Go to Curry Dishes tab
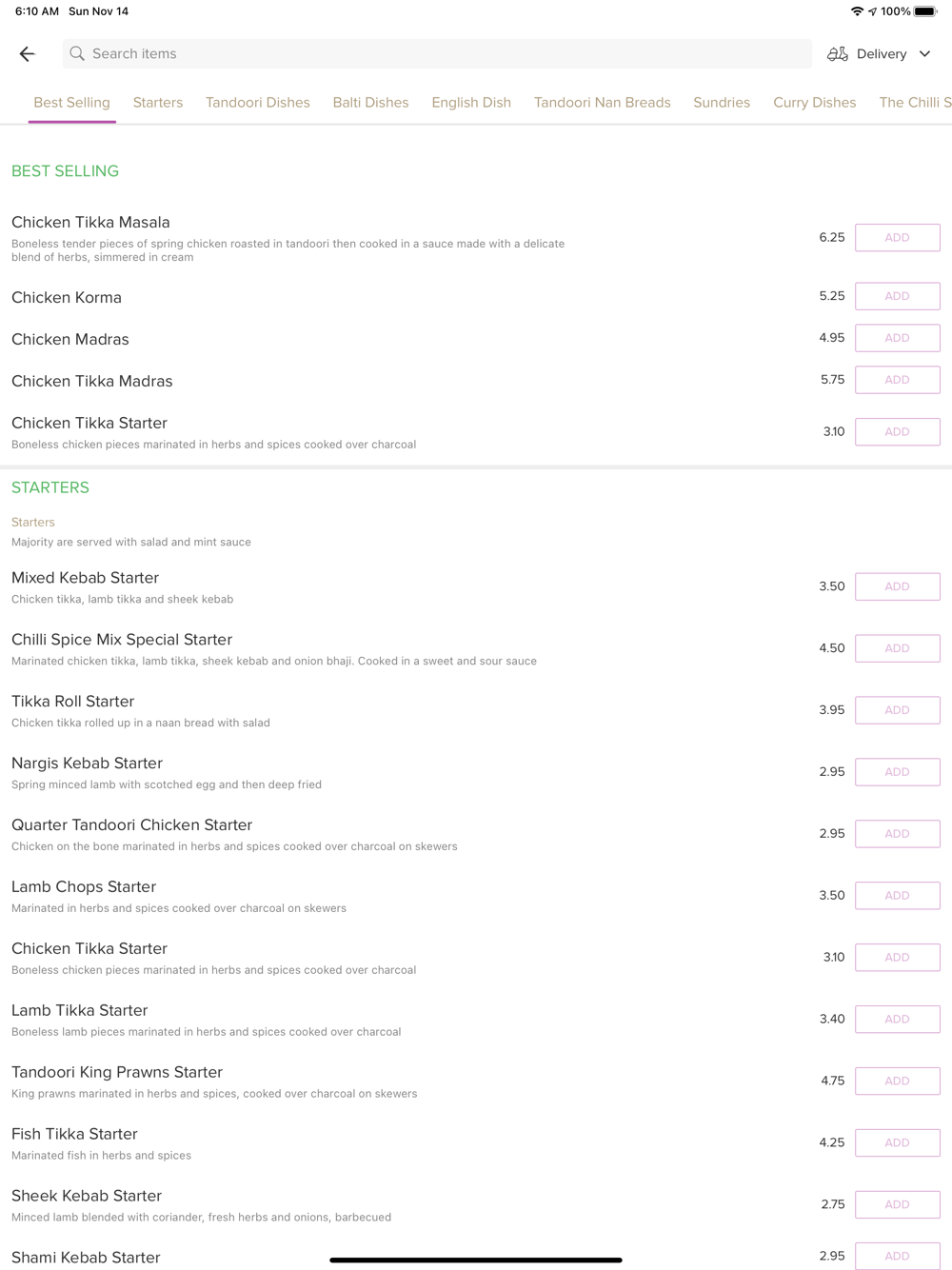This screenshot has height=1270, width=952. [814, 103]
